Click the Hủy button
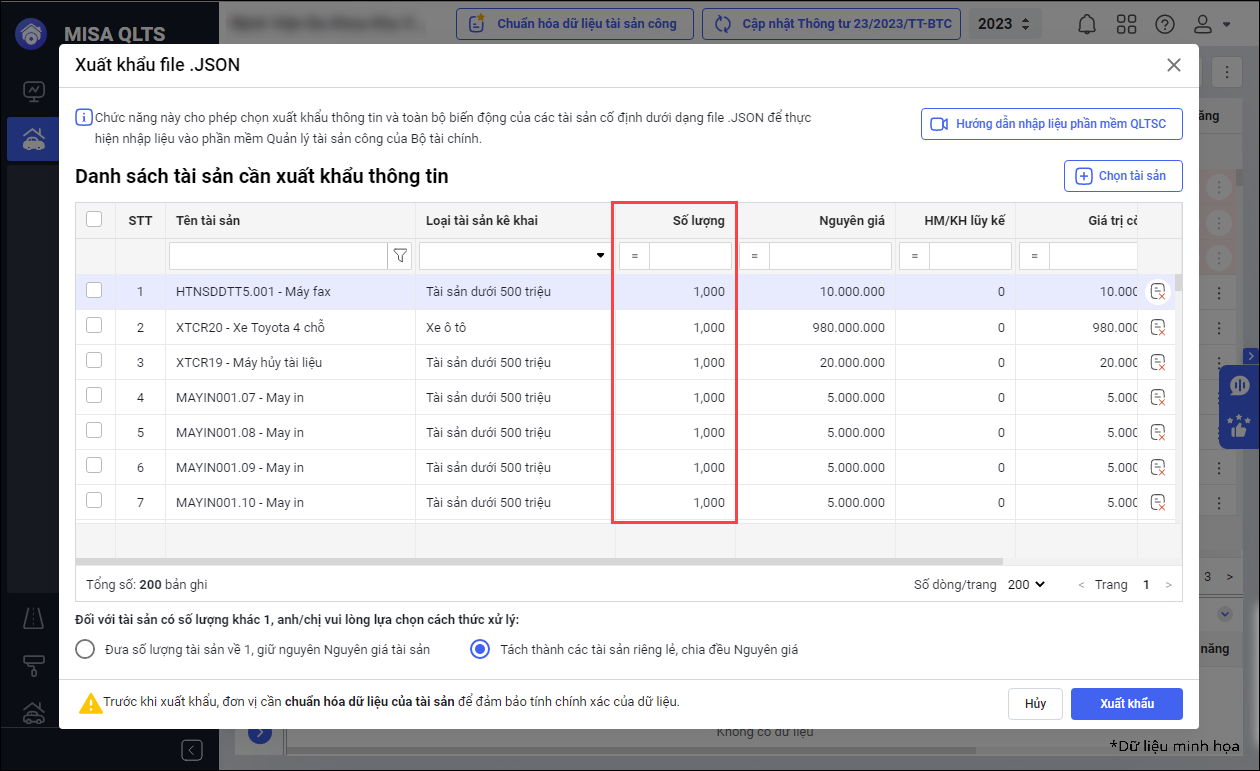 (1035, 704)
